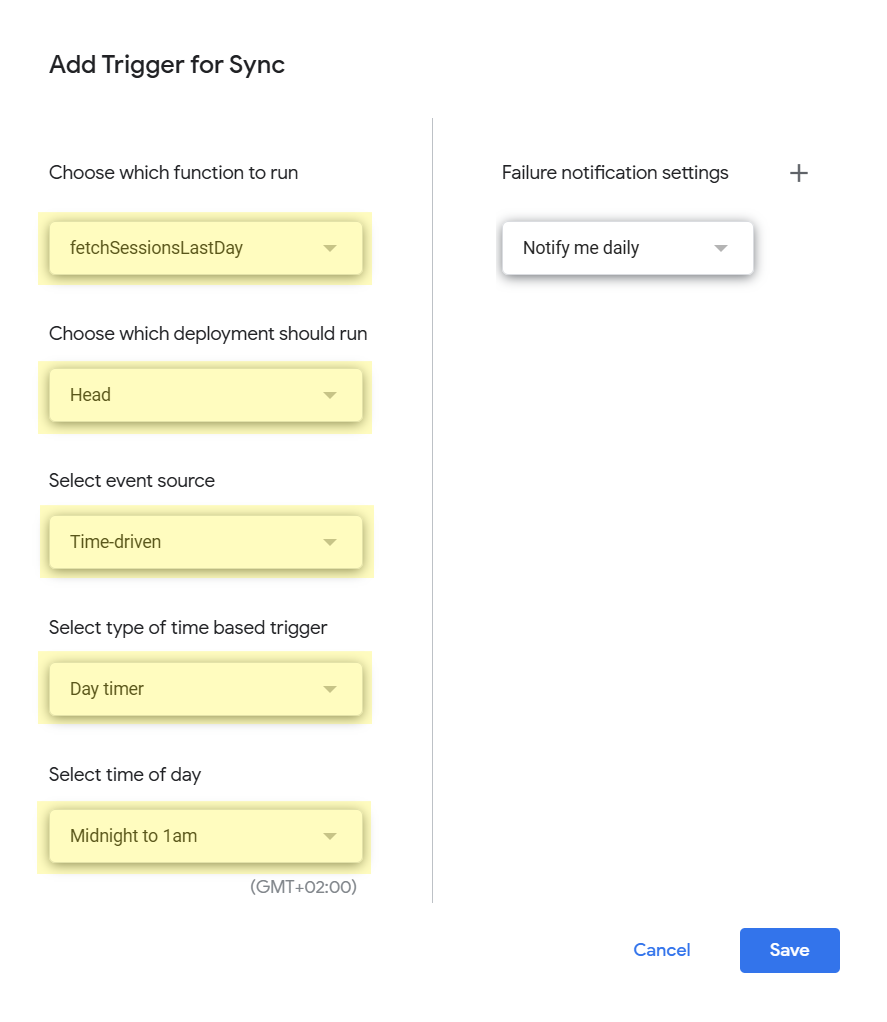
Task: Click the Select event source label
Action: coord(132,481)
